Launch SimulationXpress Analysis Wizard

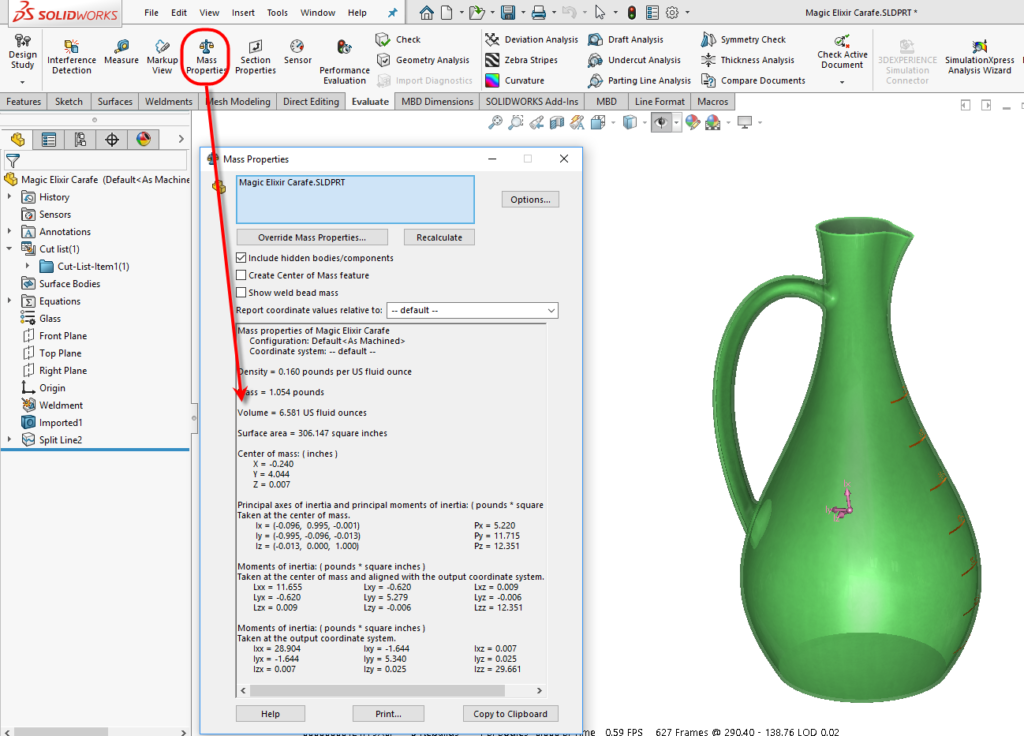(x=980, y=57)
